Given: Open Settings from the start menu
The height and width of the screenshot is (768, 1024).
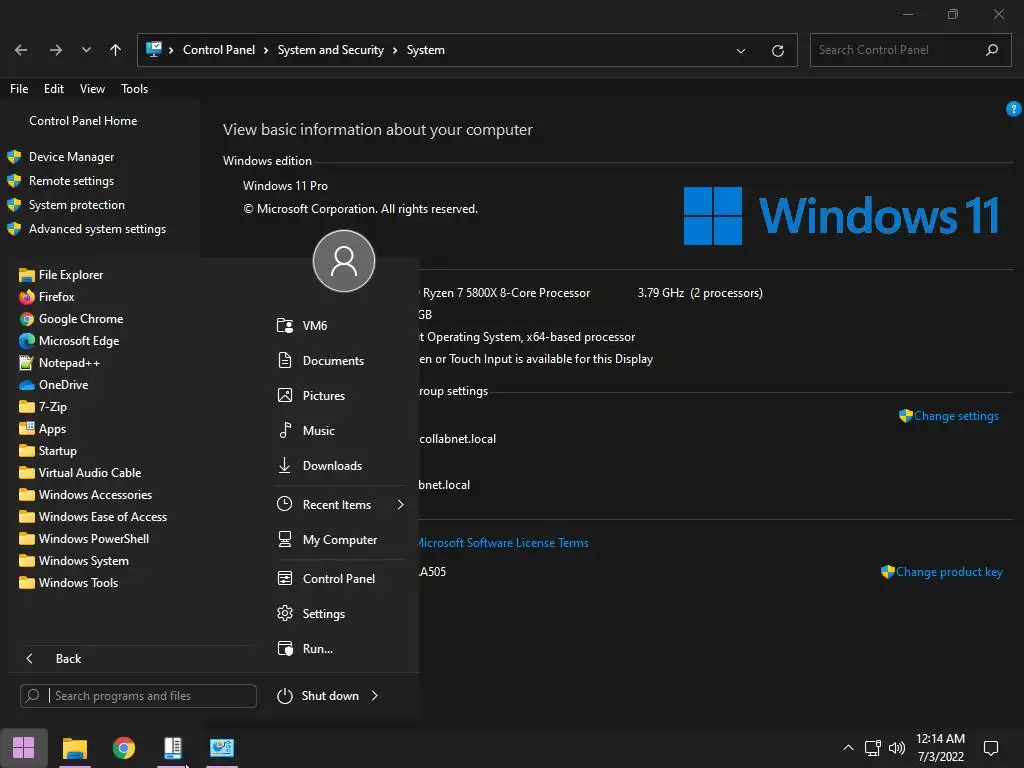Looking at the screenshot, I should coord(323,614).
